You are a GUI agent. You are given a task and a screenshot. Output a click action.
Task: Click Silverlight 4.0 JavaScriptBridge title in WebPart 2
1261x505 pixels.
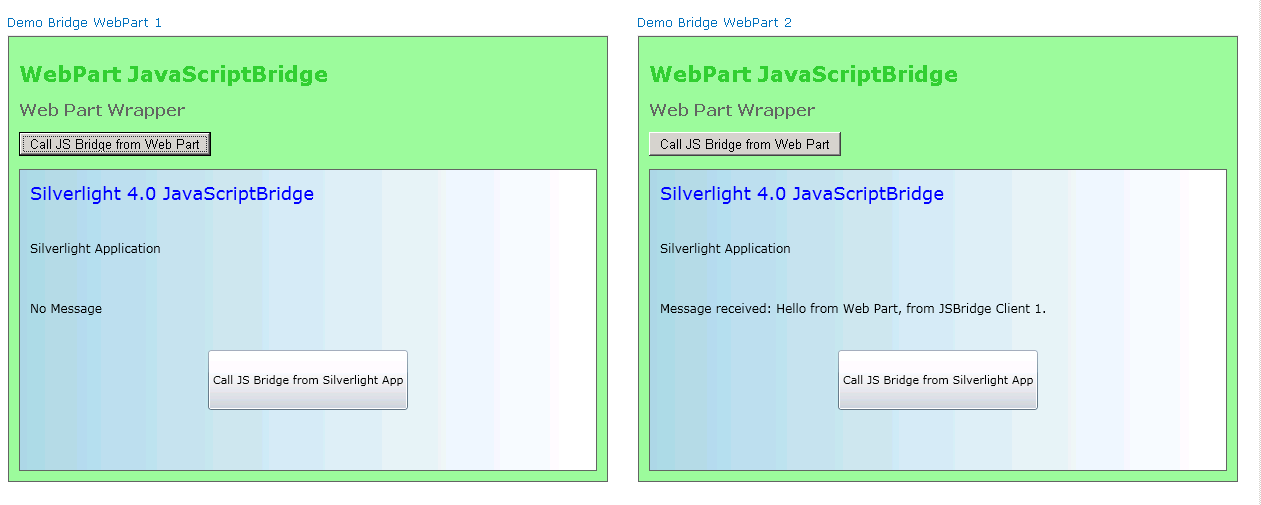click(802, 194)
